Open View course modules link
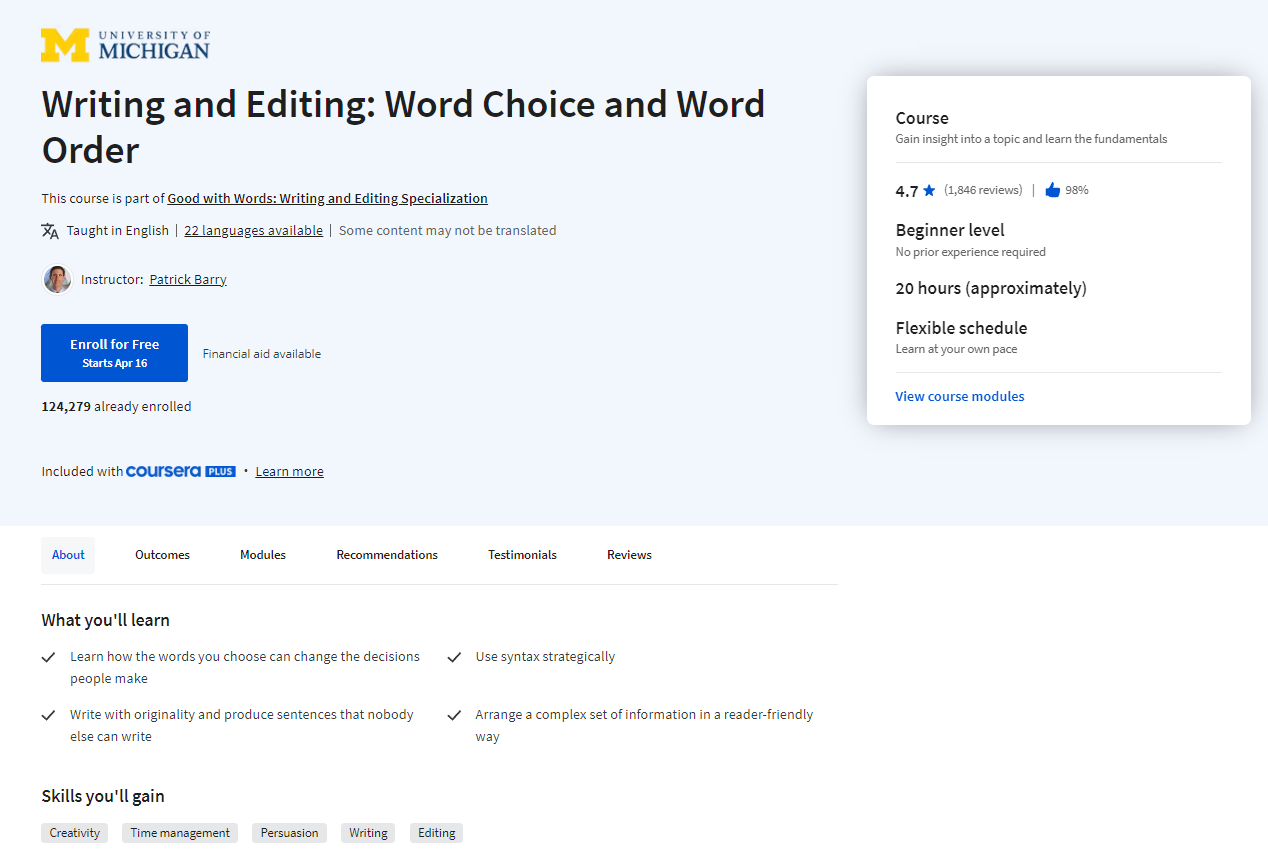The height and width of the screenshot is (855, 1268). pos(960,397)
